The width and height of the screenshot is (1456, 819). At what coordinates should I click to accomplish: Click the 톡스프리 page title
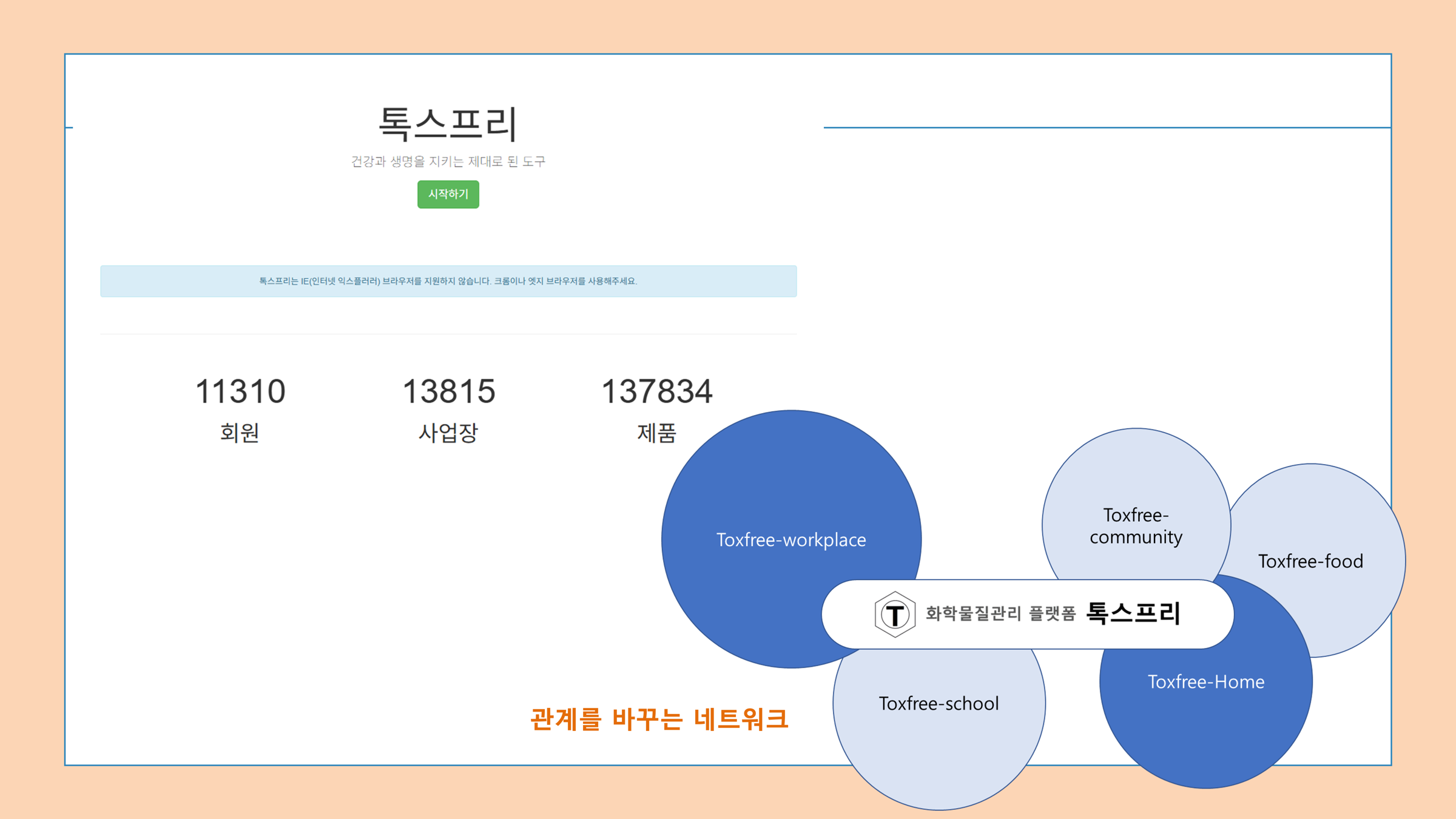[x=448, y=124]
